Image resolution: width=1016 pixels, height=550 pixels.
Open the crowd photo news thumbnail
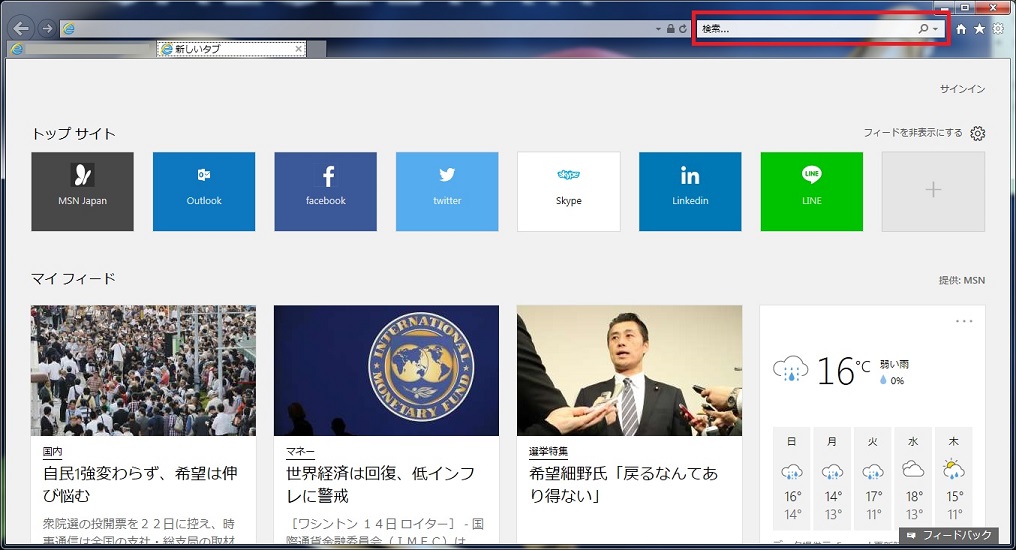click(x=143, y=371)
